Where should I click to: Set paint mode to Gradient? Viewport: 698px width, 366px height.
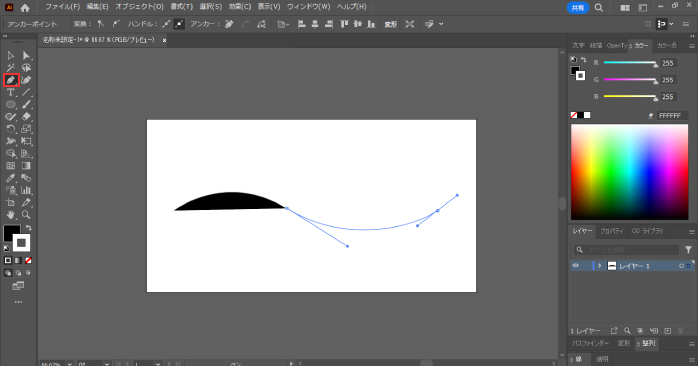(x=18, y=260)
